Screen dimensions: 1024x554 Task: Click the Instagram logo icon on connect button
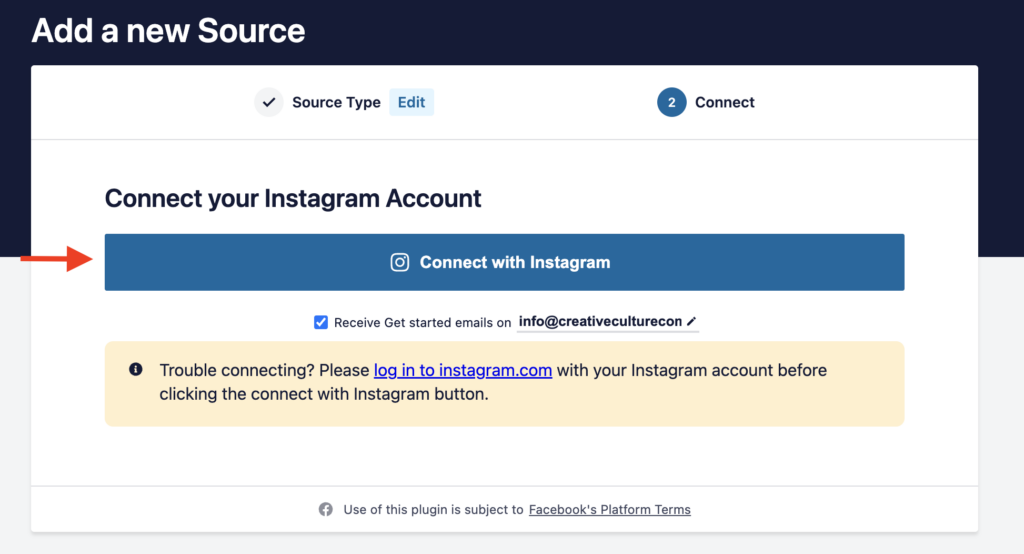coord(400,262)
